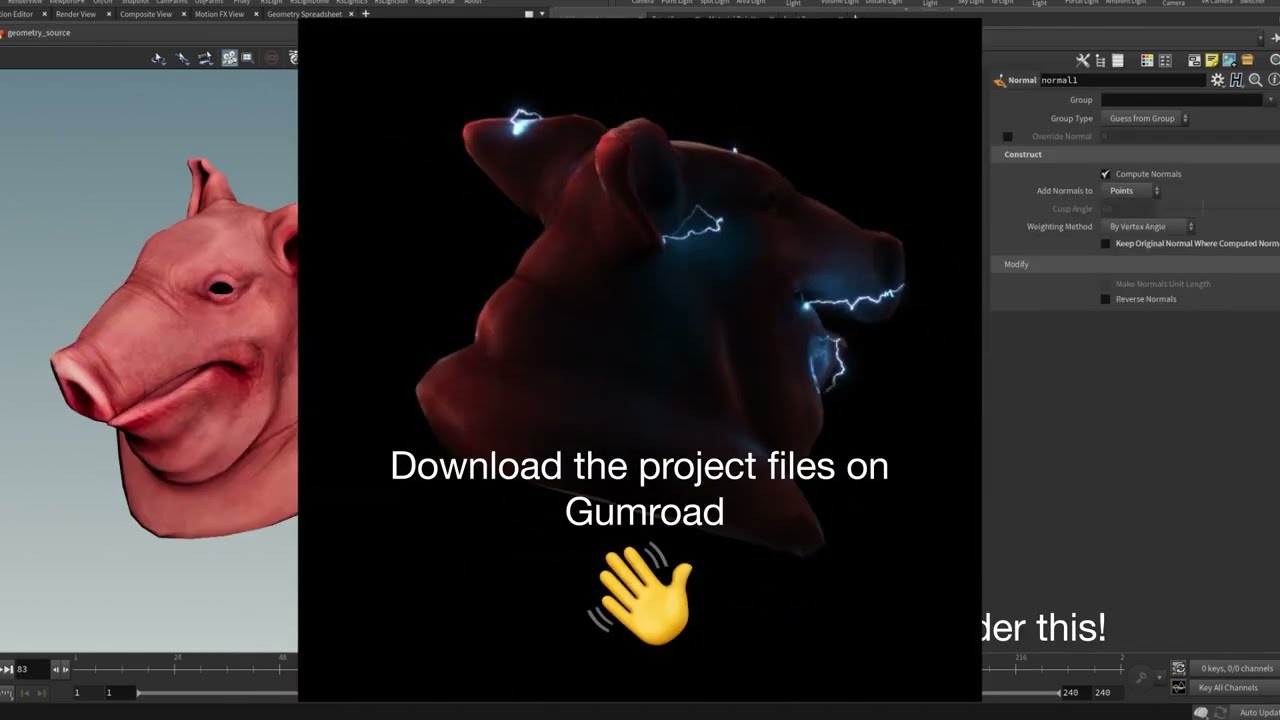Collapse the Modify section header
Screen dimensions: 1280x720
coord(1135,264)
